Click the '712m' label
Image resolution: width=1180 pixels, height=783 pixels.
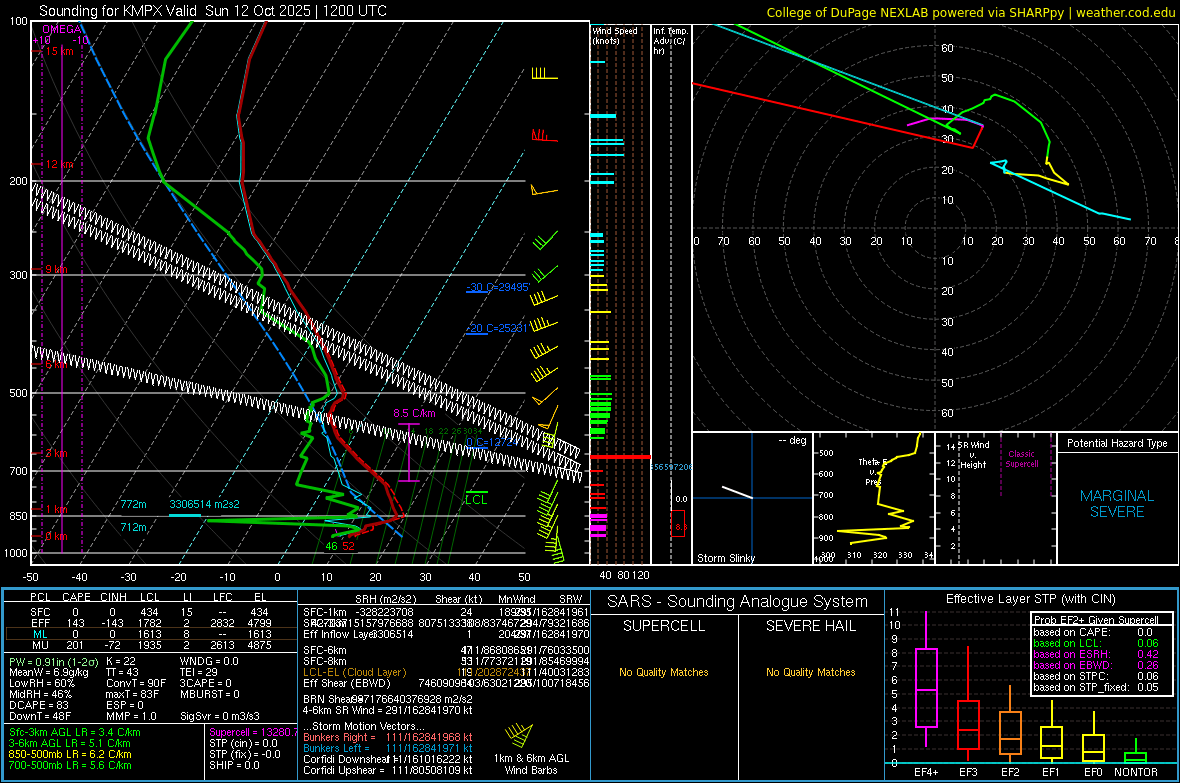(x=133, y=527)
